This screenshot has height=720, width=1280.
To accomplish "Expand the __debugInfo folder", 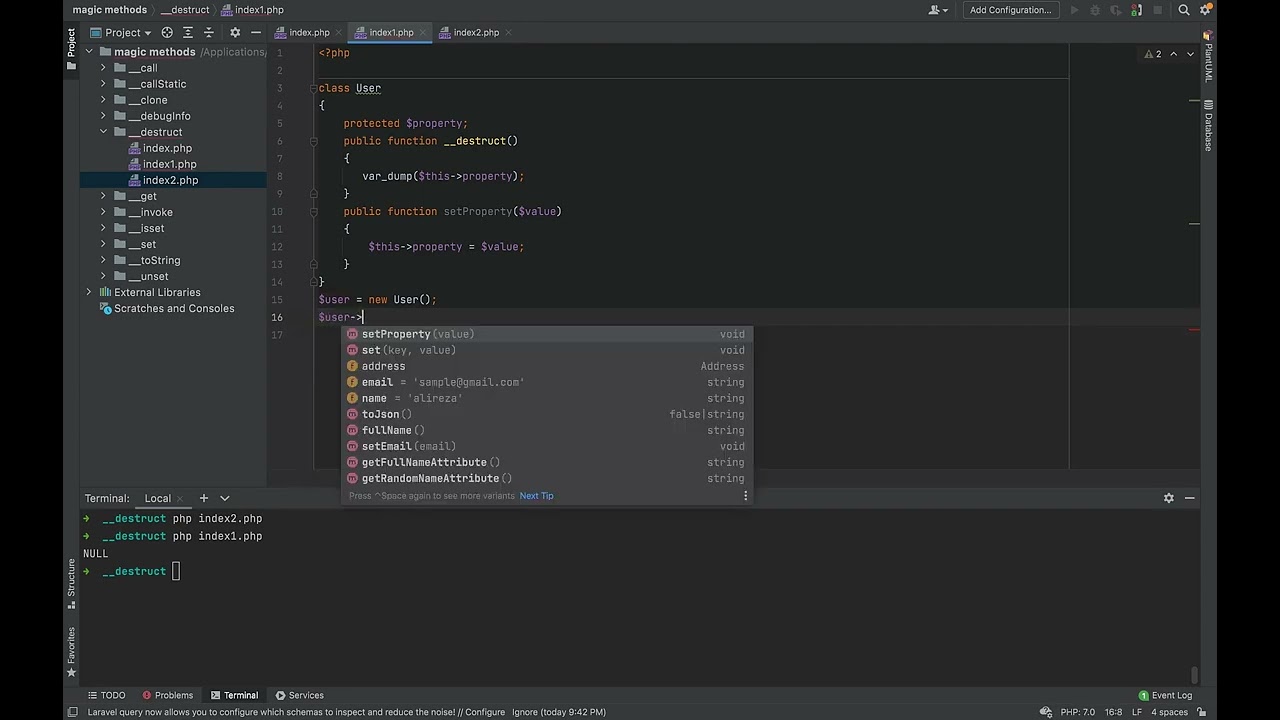I will tap(103, 116).
